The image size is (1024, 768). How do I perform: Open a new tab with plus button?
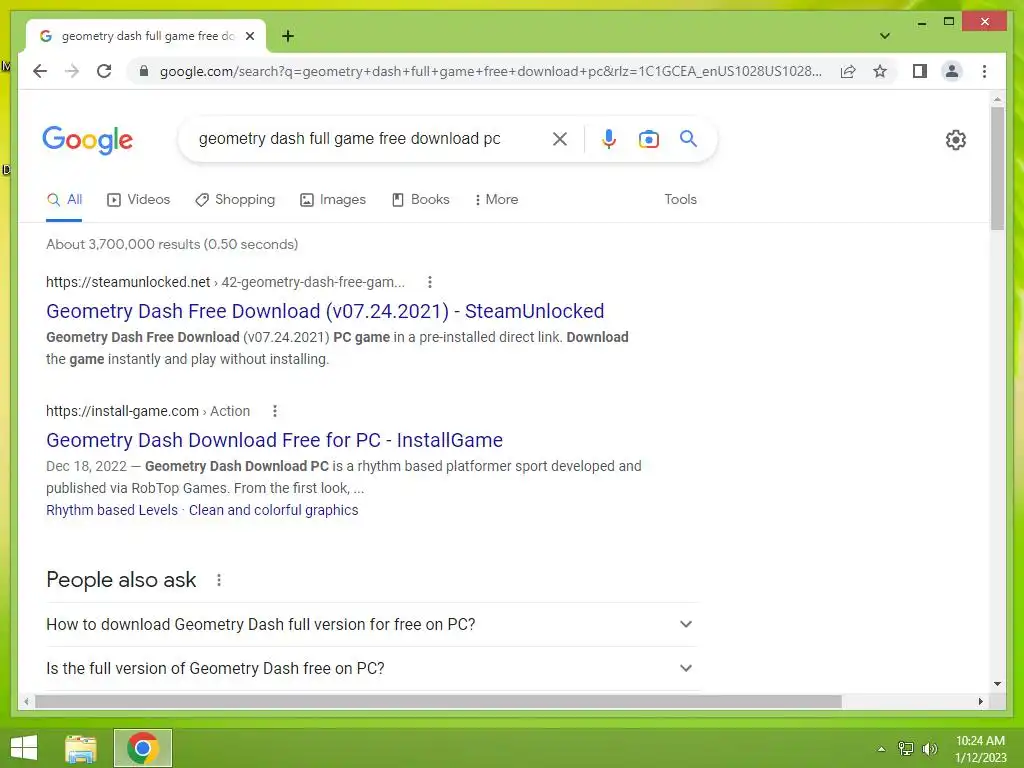(288, 36)
